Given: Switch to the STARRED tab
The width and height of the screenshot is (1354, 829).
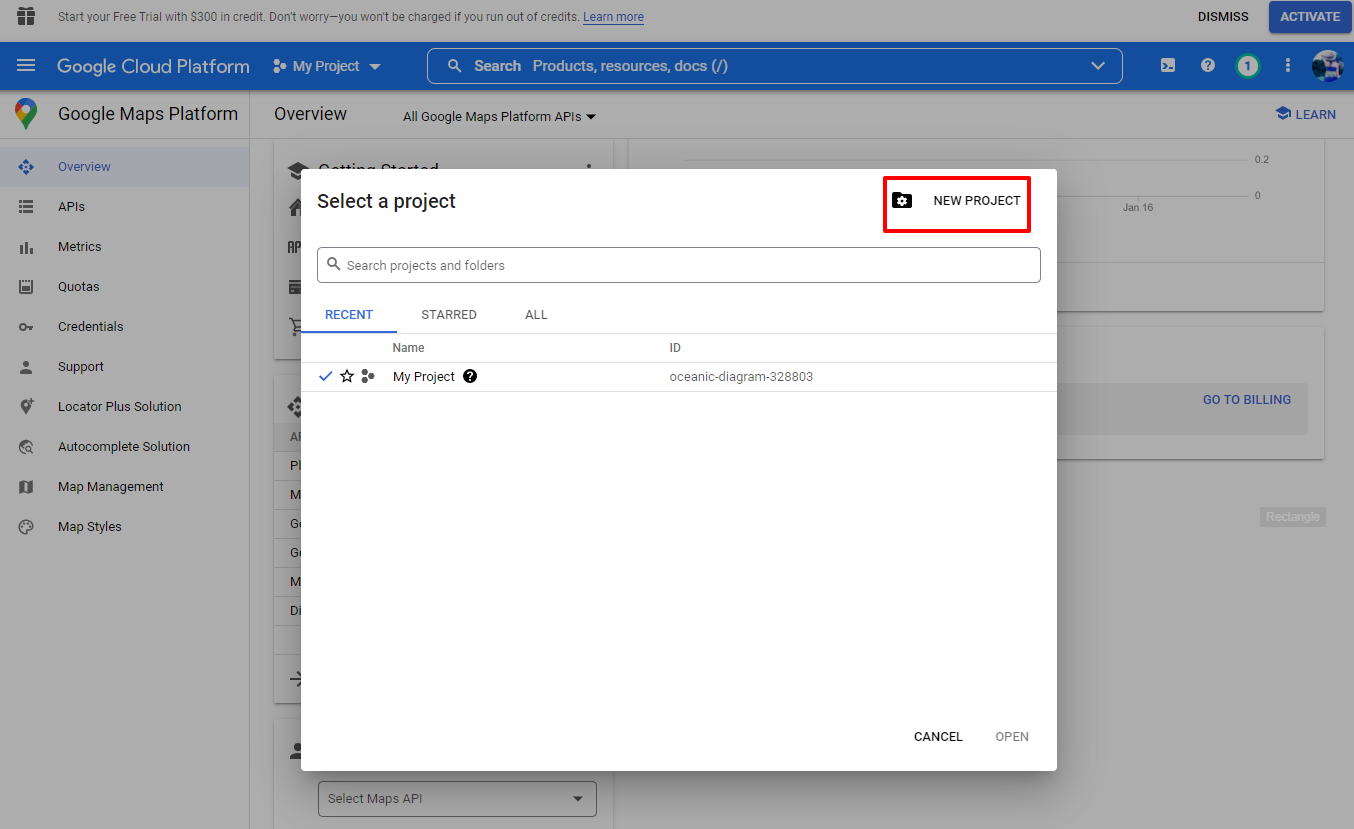Looking at the screenshot, I should (x=449, y=315).
